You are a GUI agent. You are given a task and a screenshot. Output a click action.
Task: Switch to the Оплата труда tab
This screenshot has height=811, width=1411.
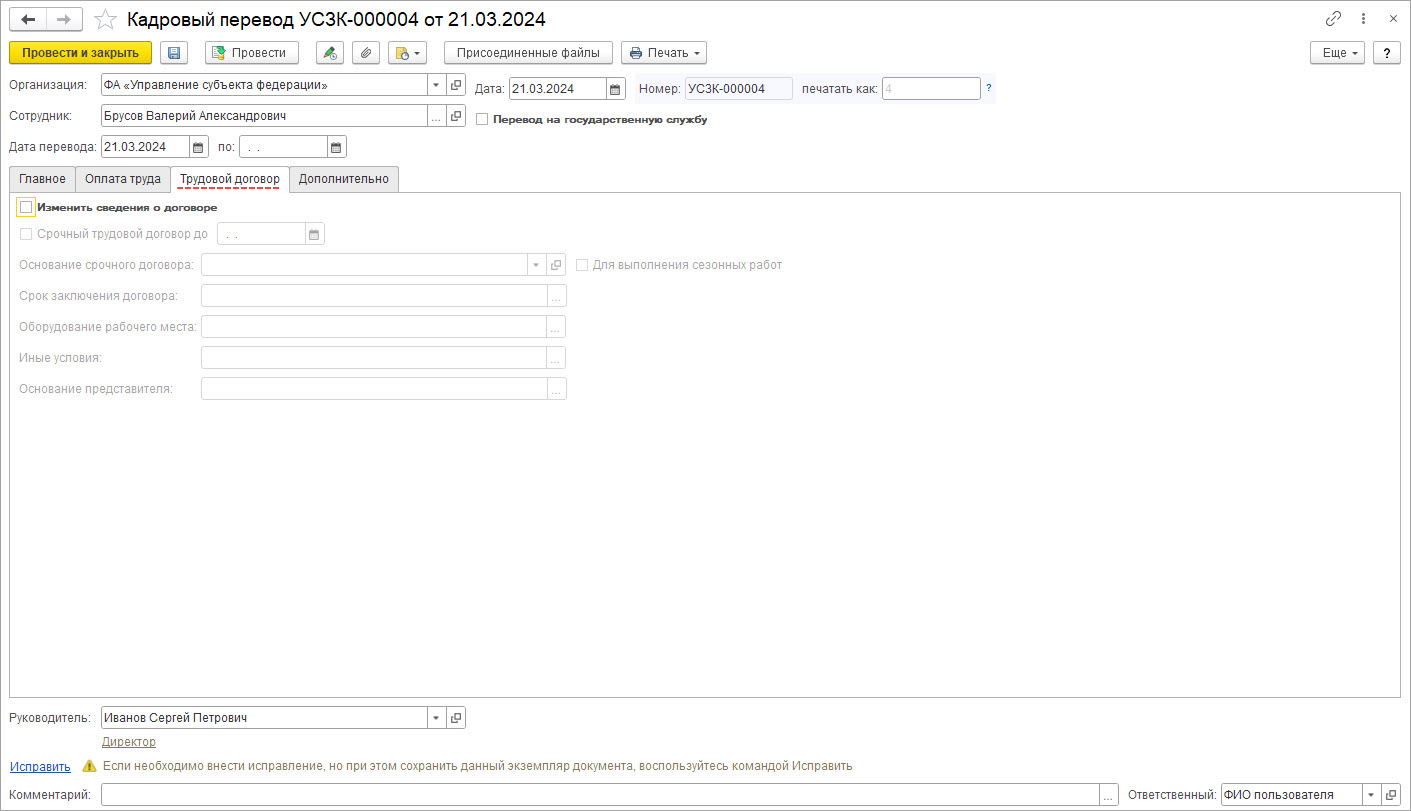[123, 179]
